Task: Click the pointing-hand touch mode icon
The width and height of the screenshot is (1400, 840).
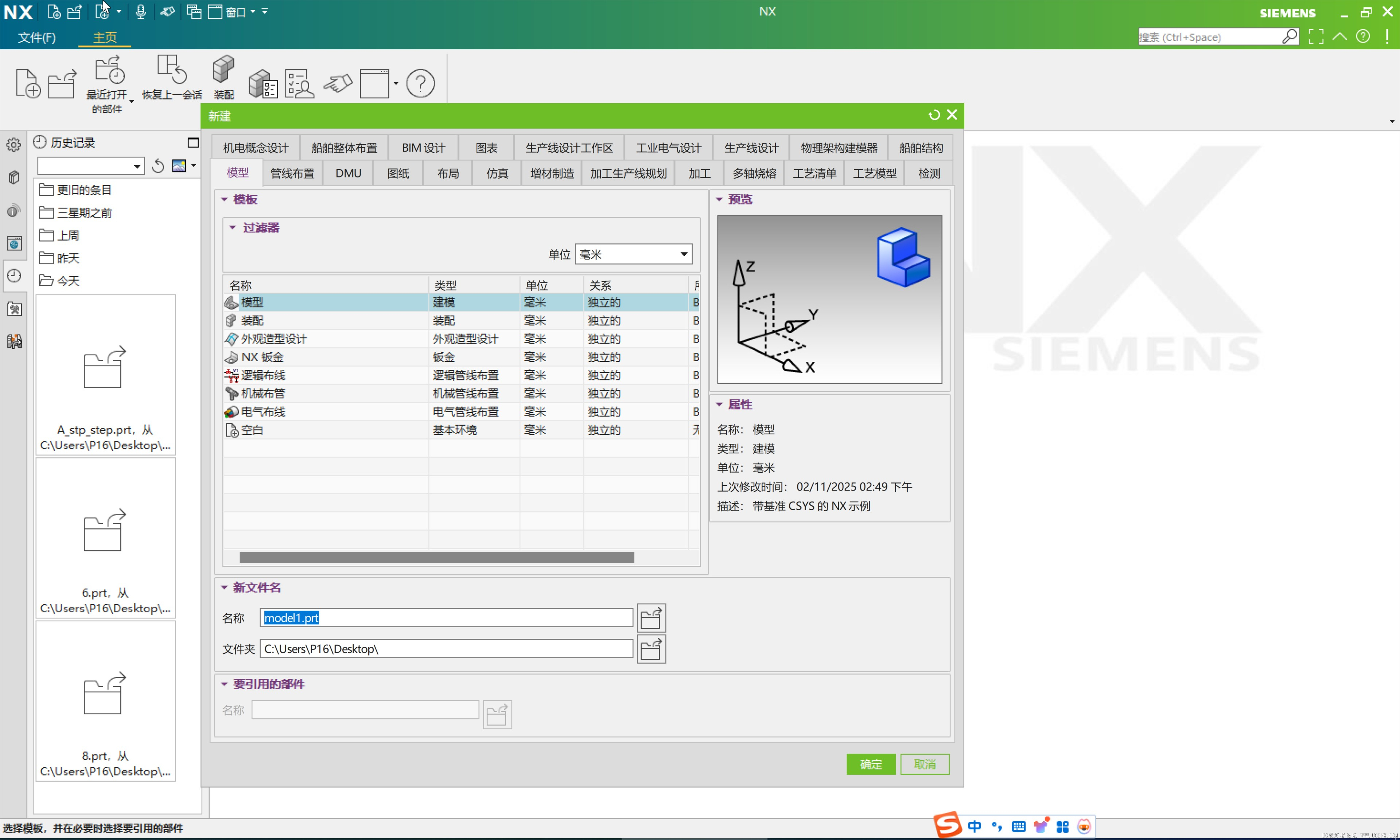Action: [x=337, y=83]
